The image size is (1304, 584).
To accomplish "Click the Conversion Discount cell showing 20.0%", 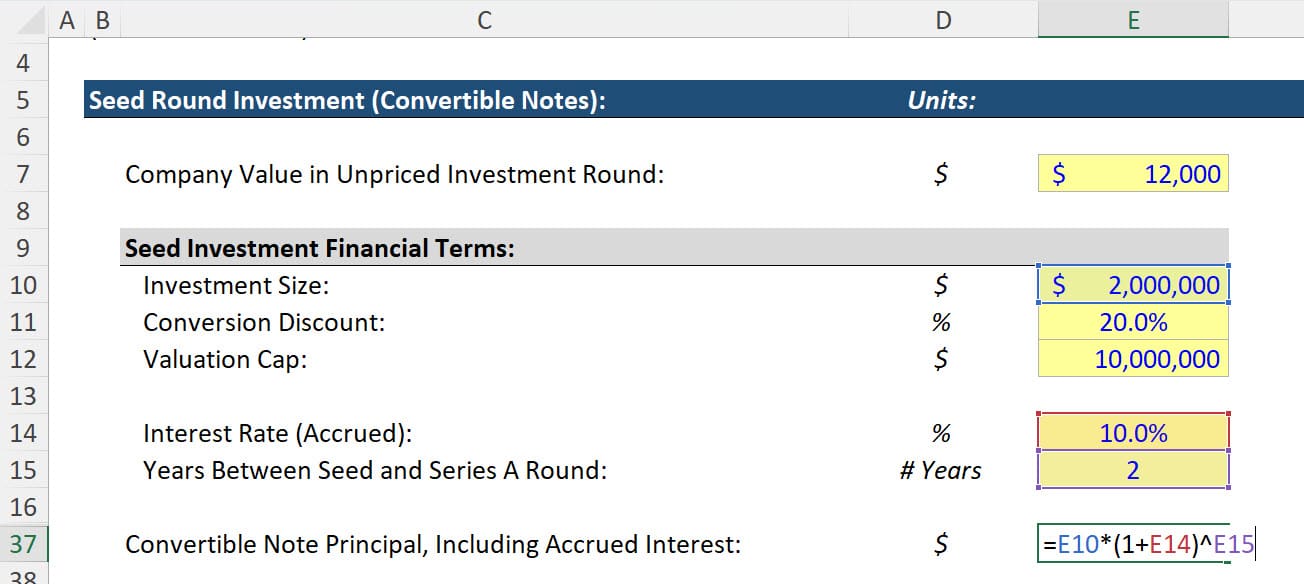I will point(1133,321).
